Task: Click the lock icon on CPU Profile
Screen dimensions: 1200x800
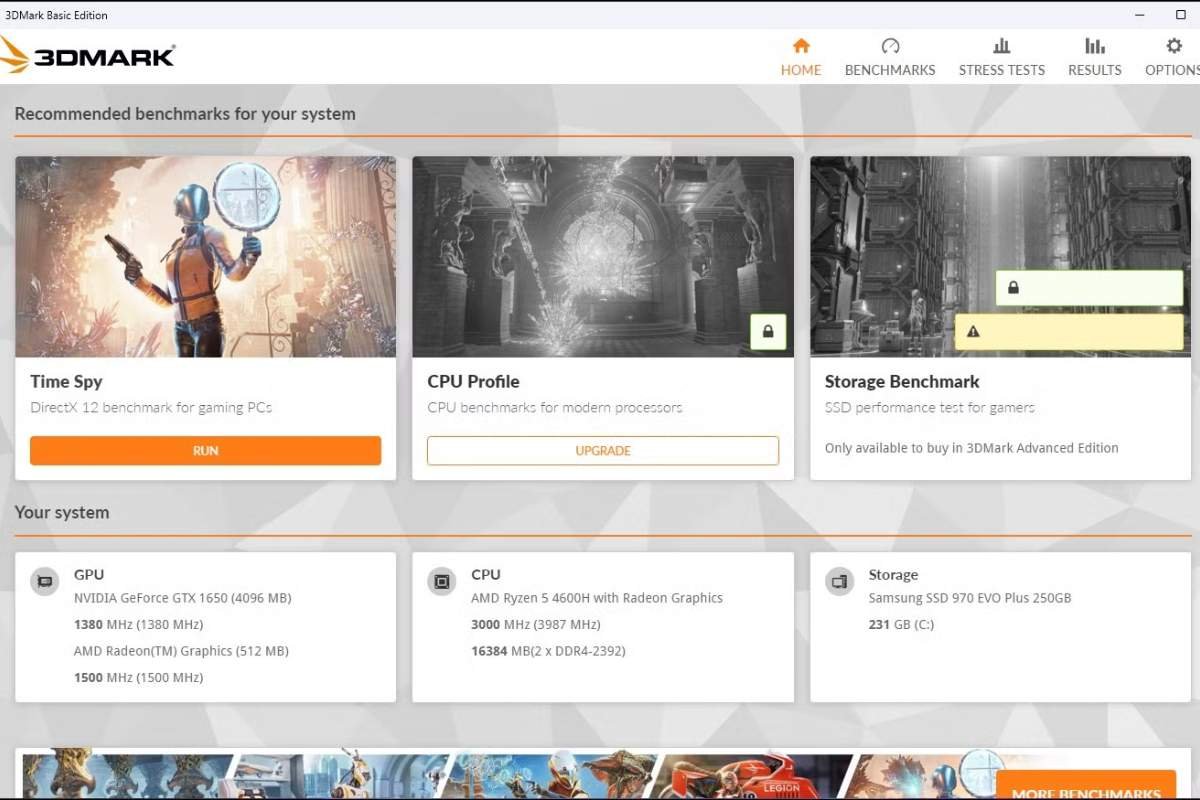Action: 768,332
